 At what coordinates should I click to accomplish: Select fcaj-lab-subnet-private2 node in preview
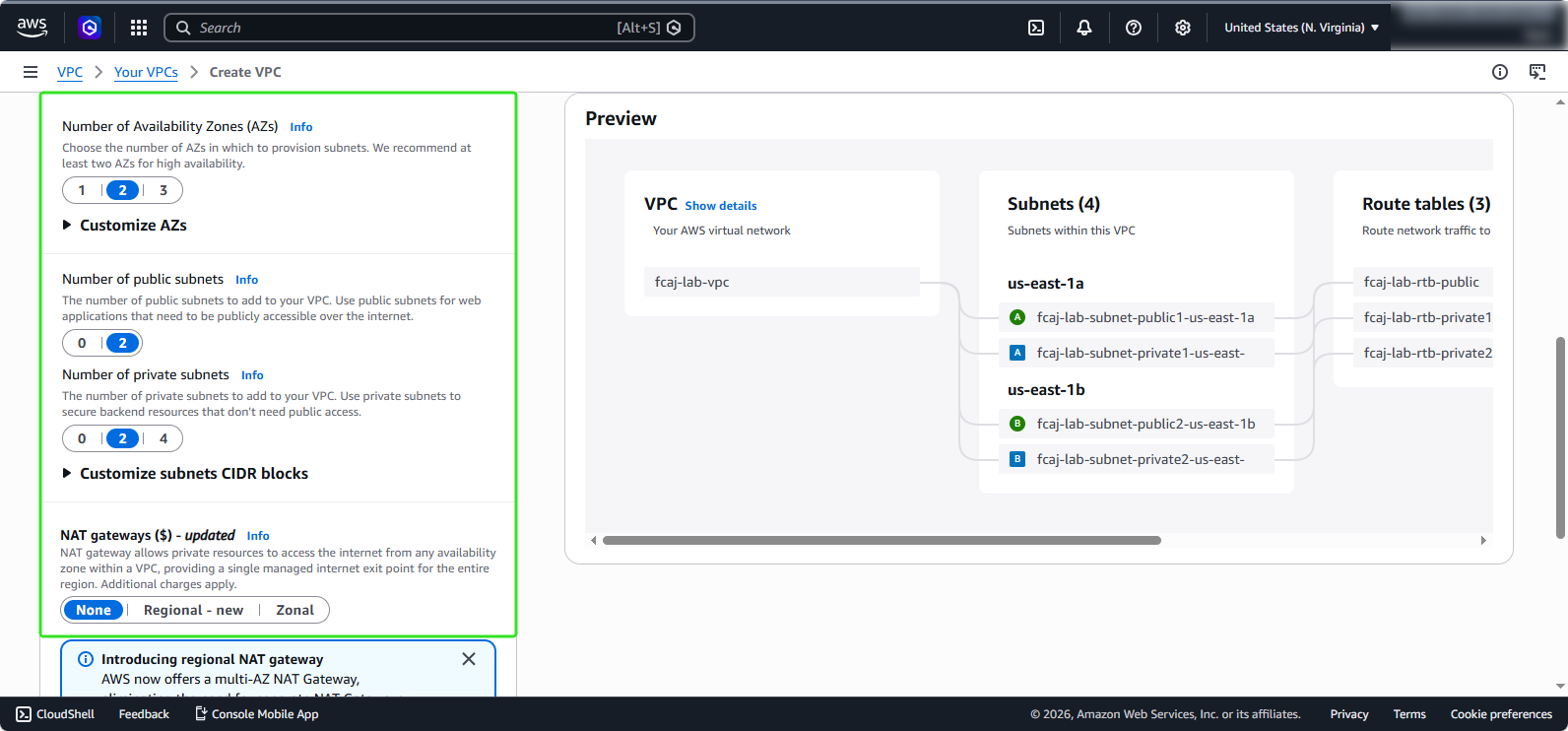(x=1137, y=459)
